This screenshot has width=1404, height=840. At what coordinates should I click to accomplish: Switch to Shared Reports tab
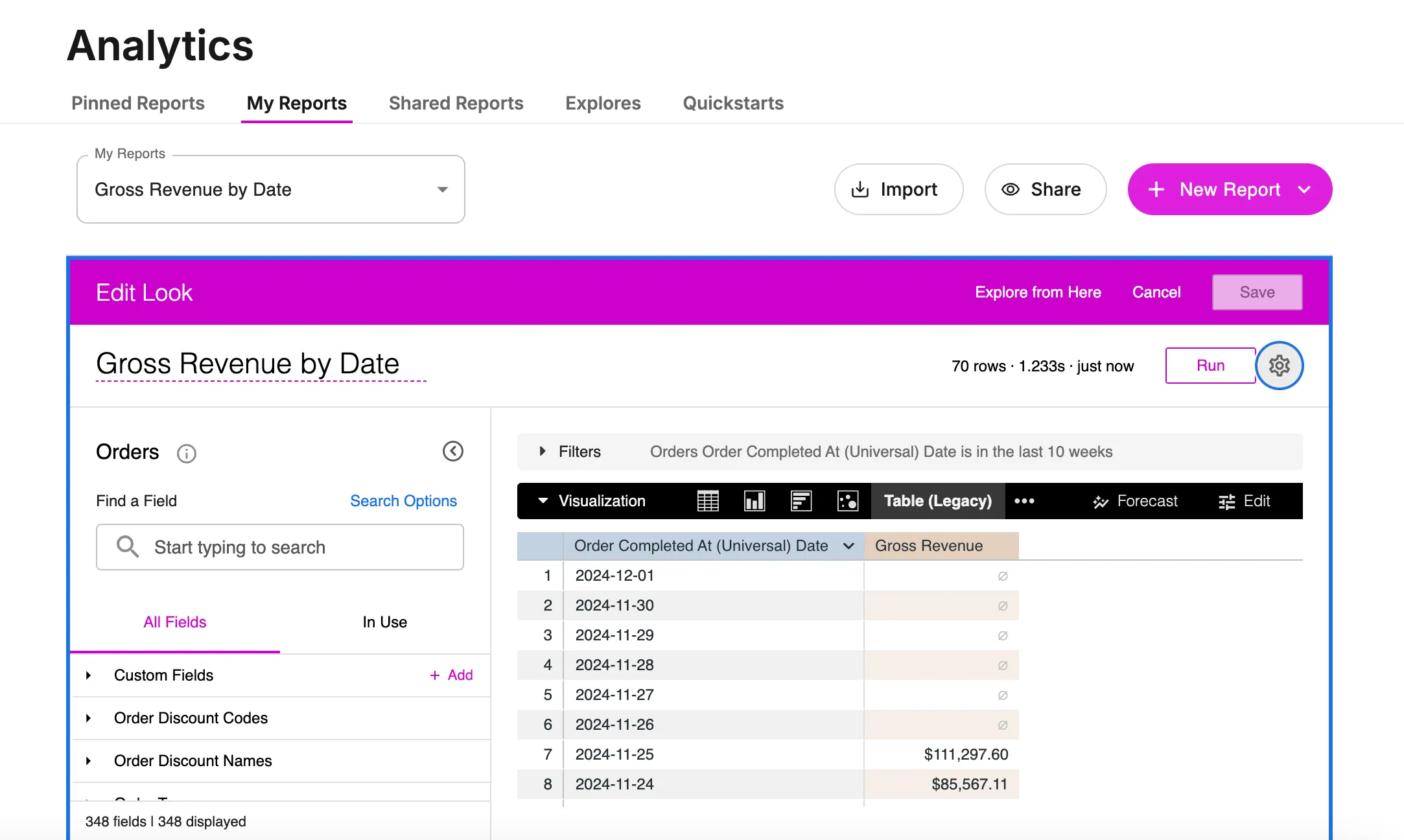point(456,103)
